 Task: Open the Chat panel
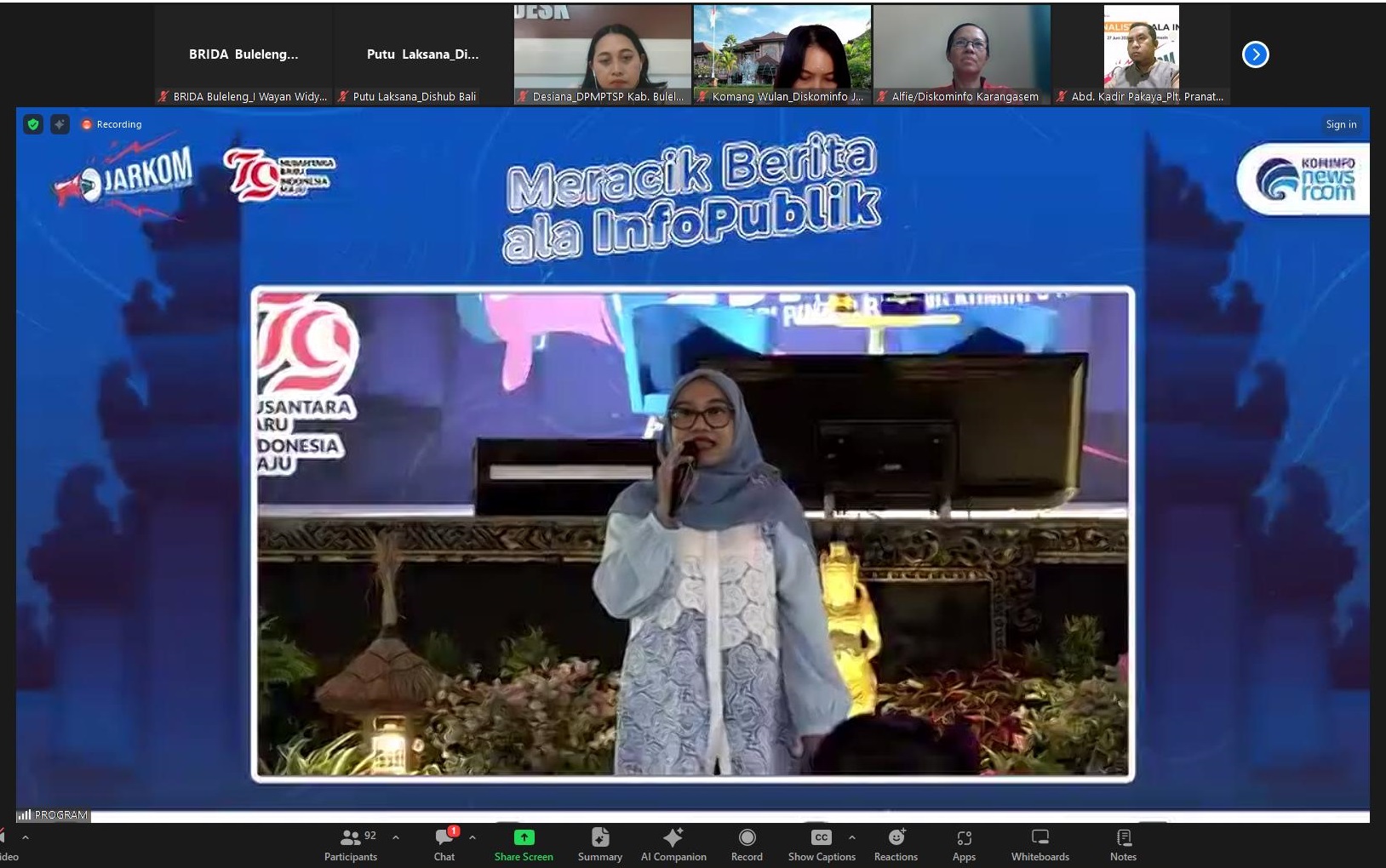444,845
